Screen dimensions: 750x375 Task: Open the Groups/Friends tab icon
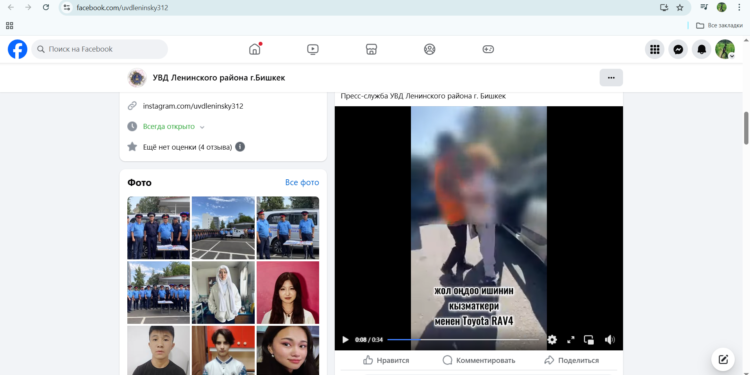point(430,49)
